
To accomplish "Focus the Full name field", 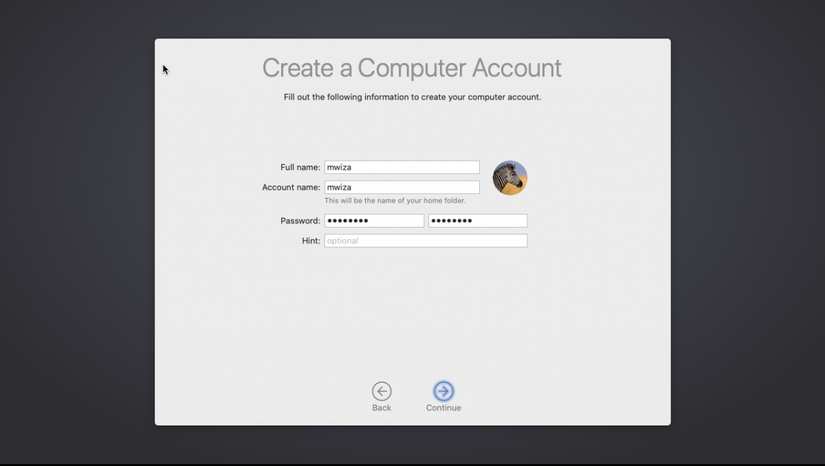I will tap(402, 167).
